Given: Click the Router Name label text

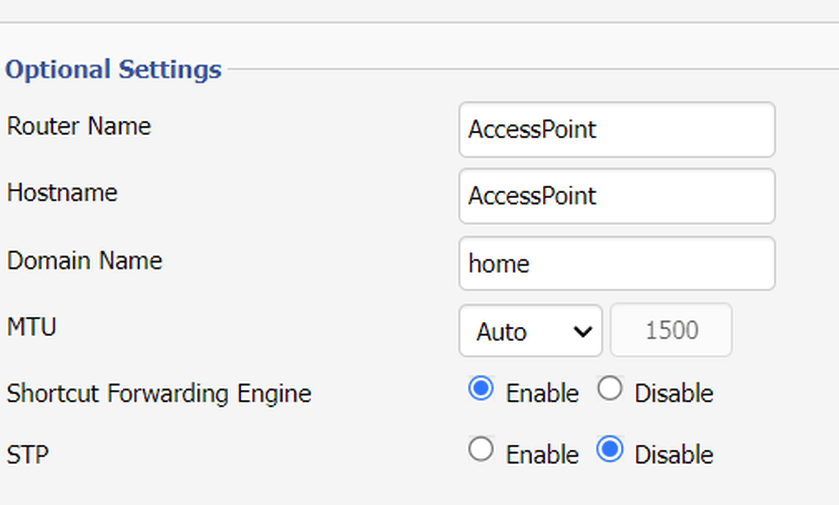Looking at the screenshot, I should tap(79, 126).
